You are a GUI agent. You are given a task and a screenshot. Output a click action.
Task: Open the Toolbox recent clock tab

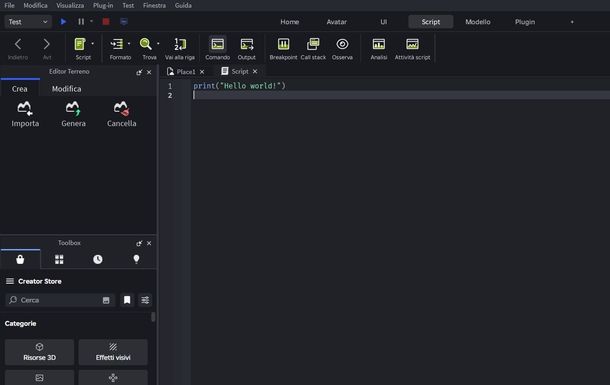pos(98,259)
